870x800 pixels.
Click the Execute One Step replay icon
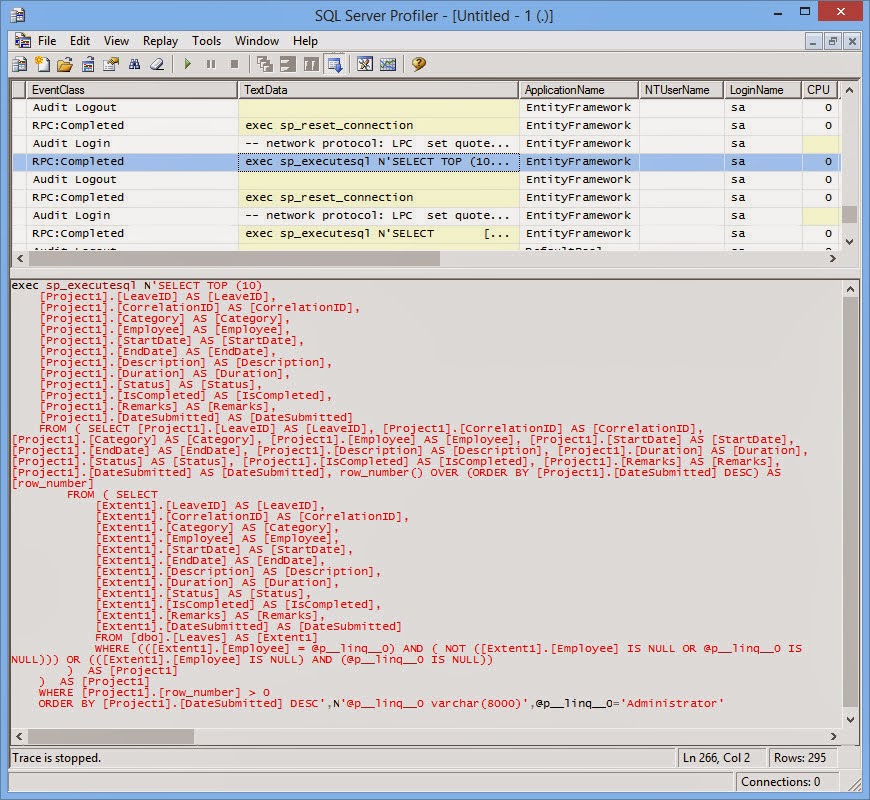tap(265, 64)
